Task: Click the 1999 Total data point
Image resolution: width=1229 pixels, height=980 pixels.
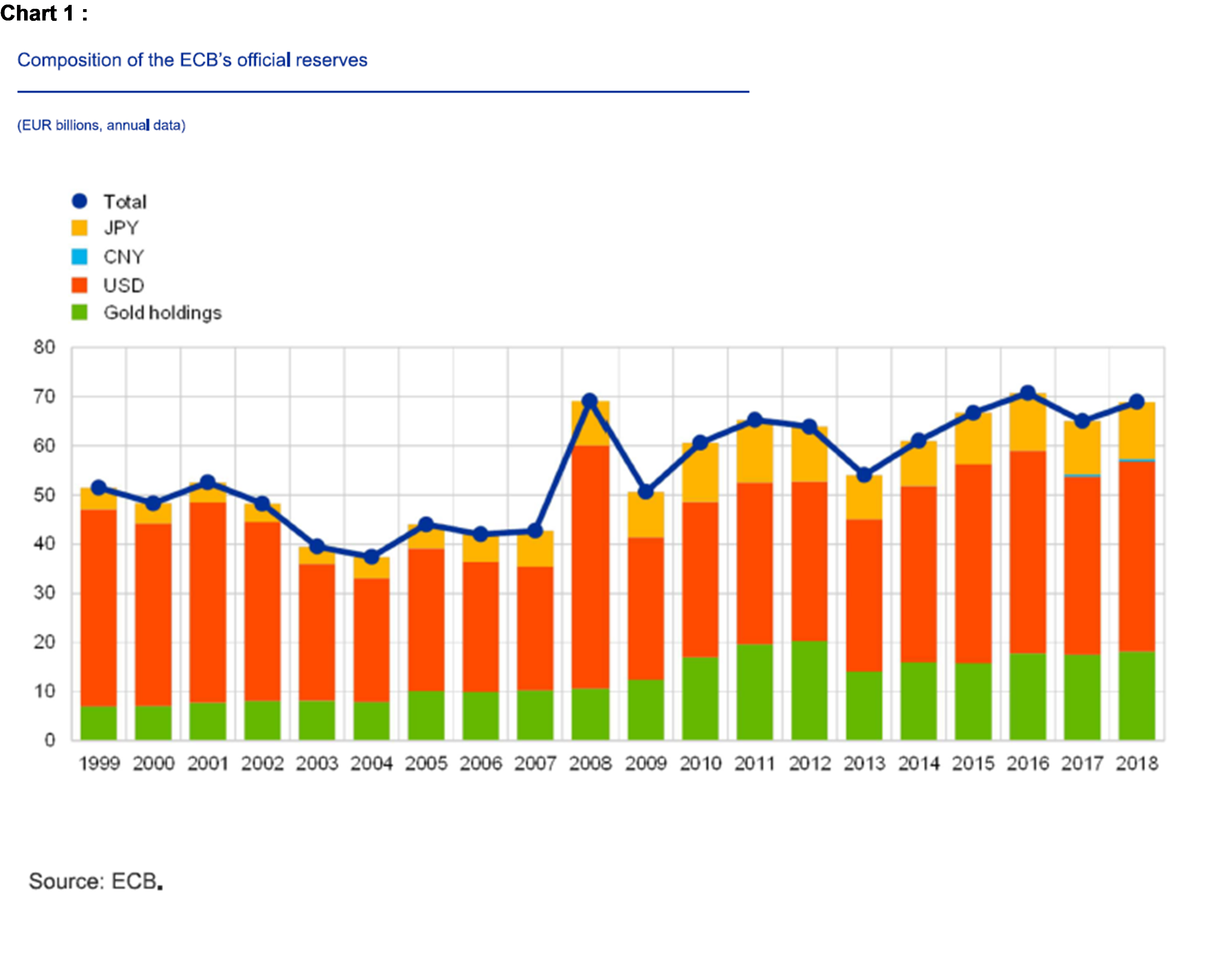Action: click(99, 487)
